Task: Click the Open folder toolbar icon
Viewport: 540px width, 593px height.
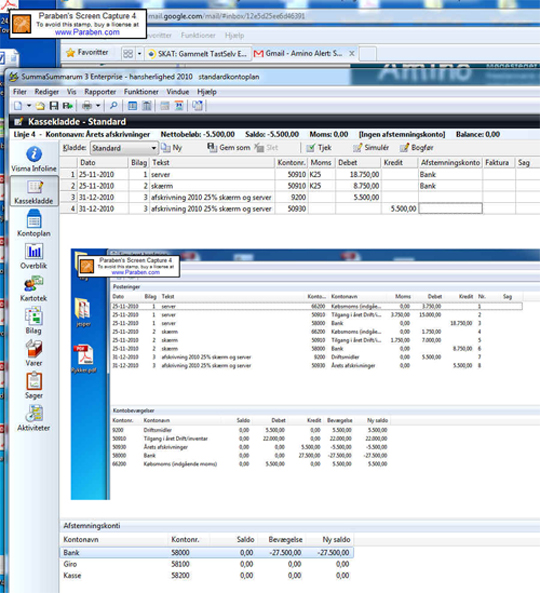Action: [40, 106]
